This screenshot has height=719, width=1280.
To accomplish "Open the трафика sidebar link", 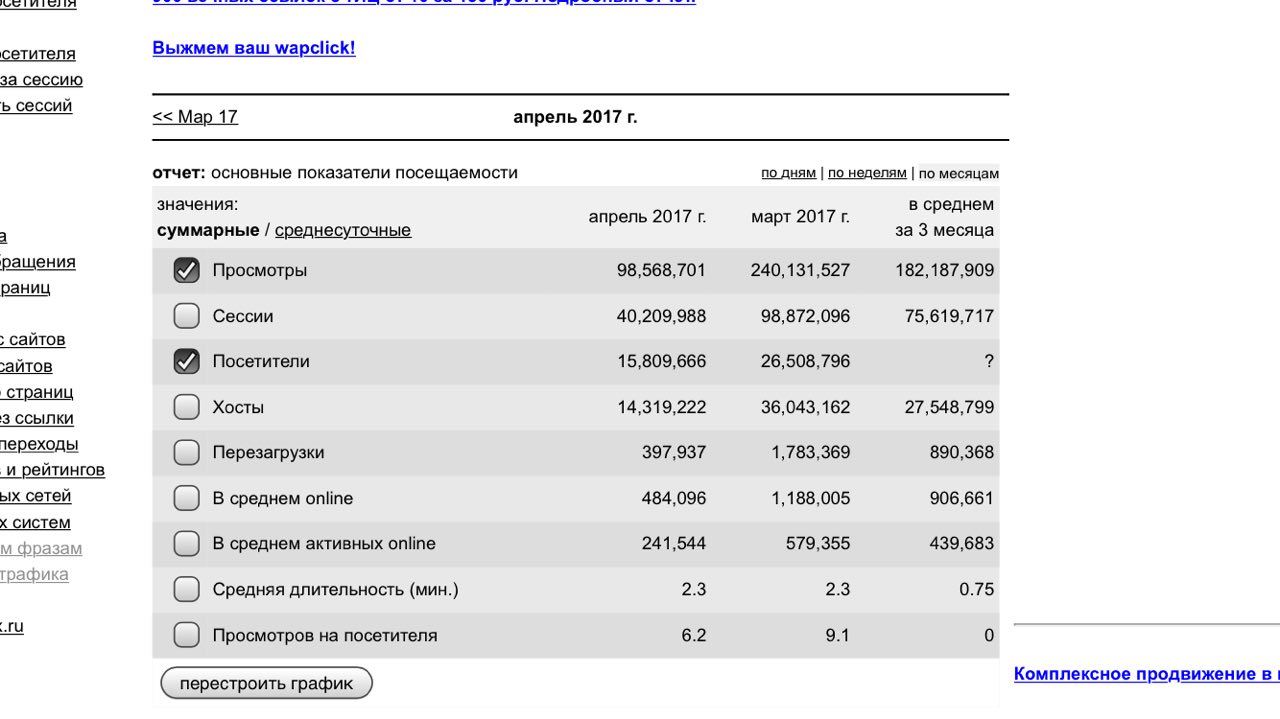I will point(34,574).
